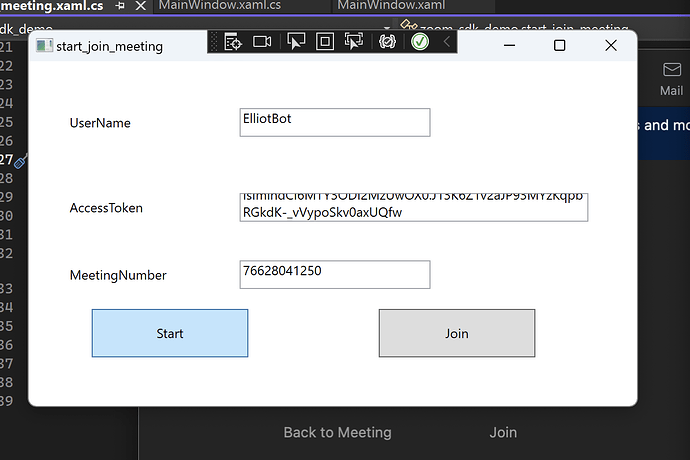This screenshot has height=460, width=690.
Task: Click the start_join_meeting window app icon
Action: click(44, 45)
